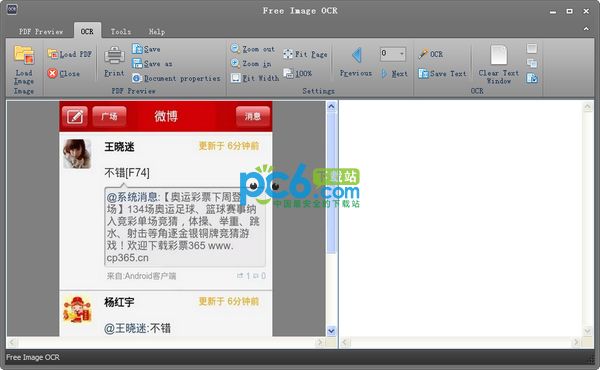Click the Load Image folder icon
Screen dimensions: 600x370
[x=24, y=55]
